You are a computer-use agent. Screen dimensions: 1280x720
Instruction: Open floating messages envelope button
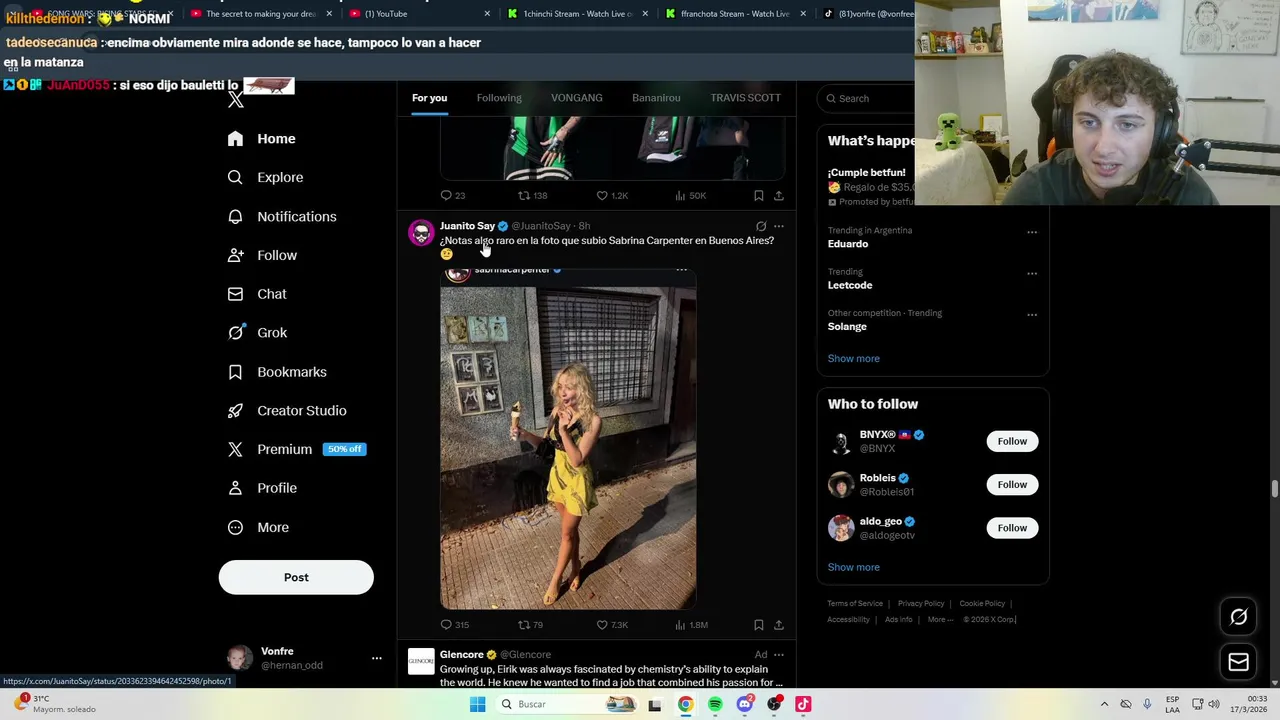[1239, 662]
